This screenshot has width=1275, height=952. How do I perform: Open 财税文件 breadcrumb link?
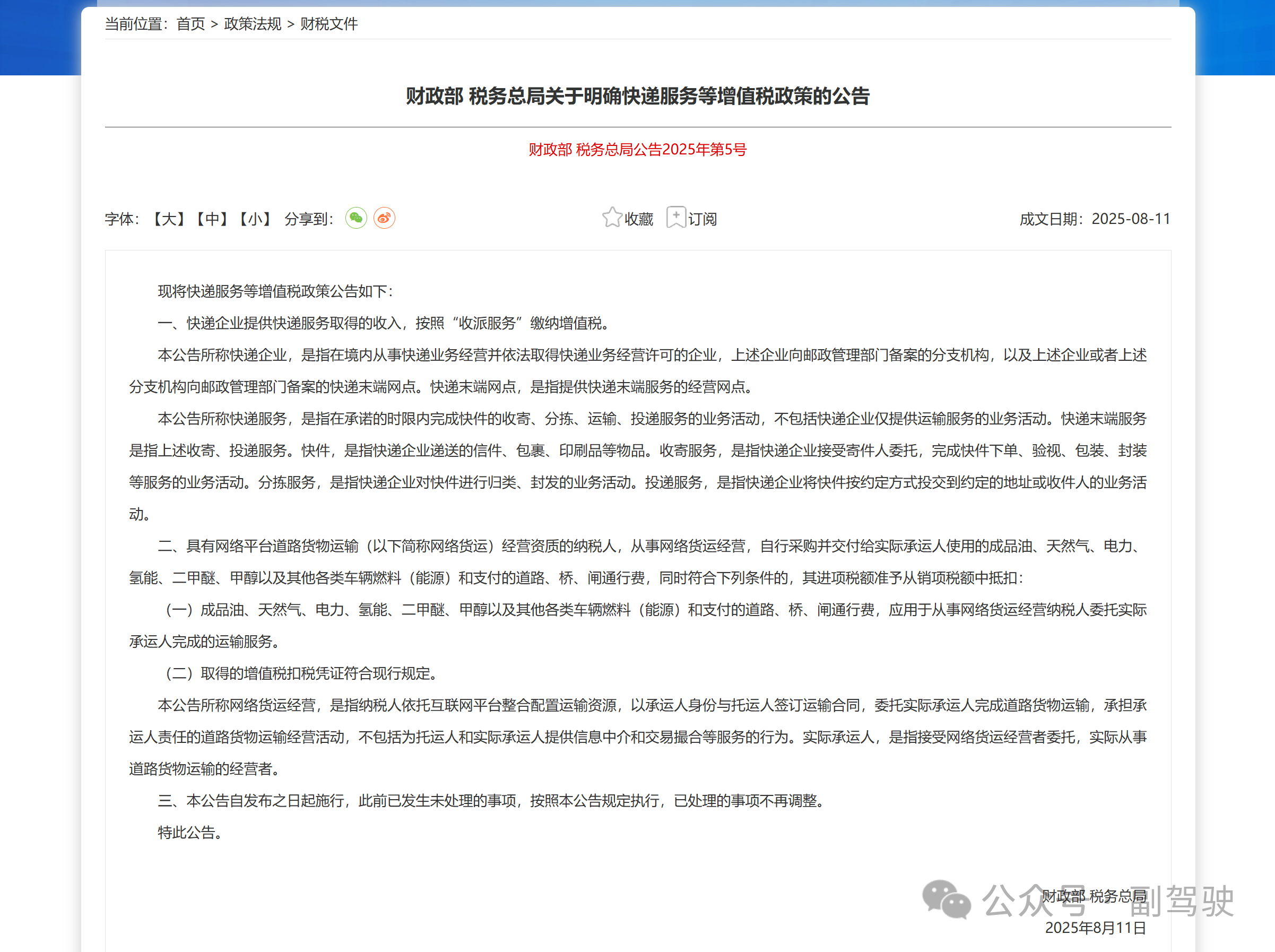329,24
